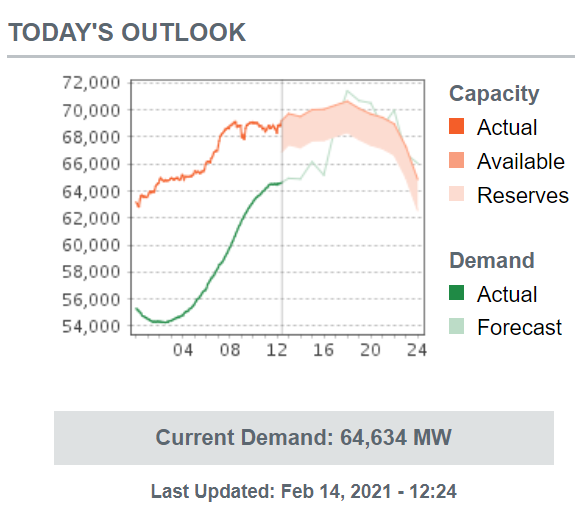Viewport: 575px width, 528px height.
Task: Select the Capacity Available legend swatch
Action: coord(456,160)
